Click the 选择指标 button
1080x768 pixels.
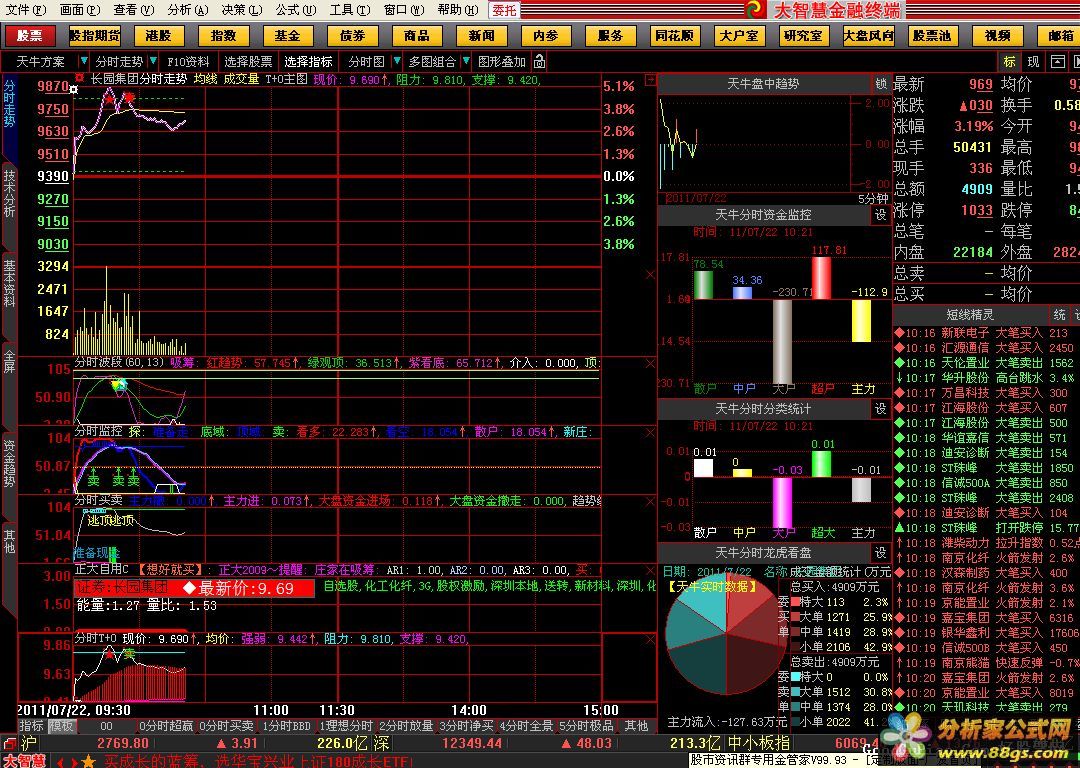(x=309, y=62)
